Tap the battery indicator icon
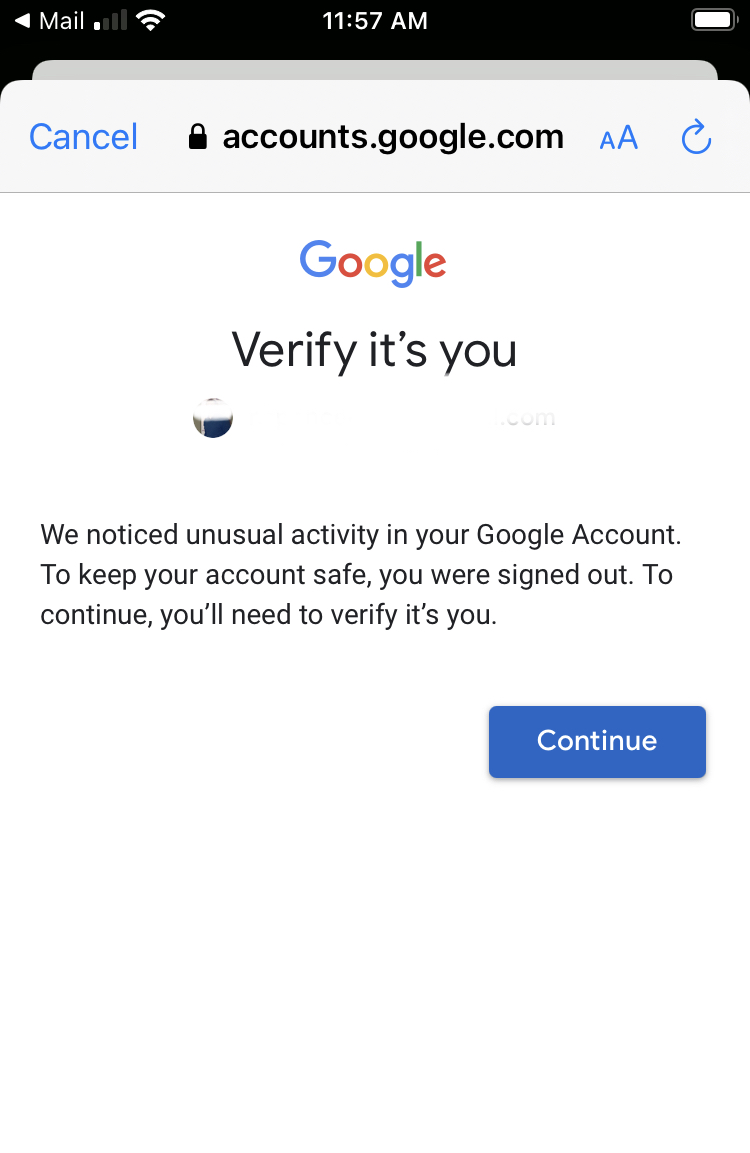Viewport: 750px width, 1153px height. pyautogui.click(x=712, y=20)
